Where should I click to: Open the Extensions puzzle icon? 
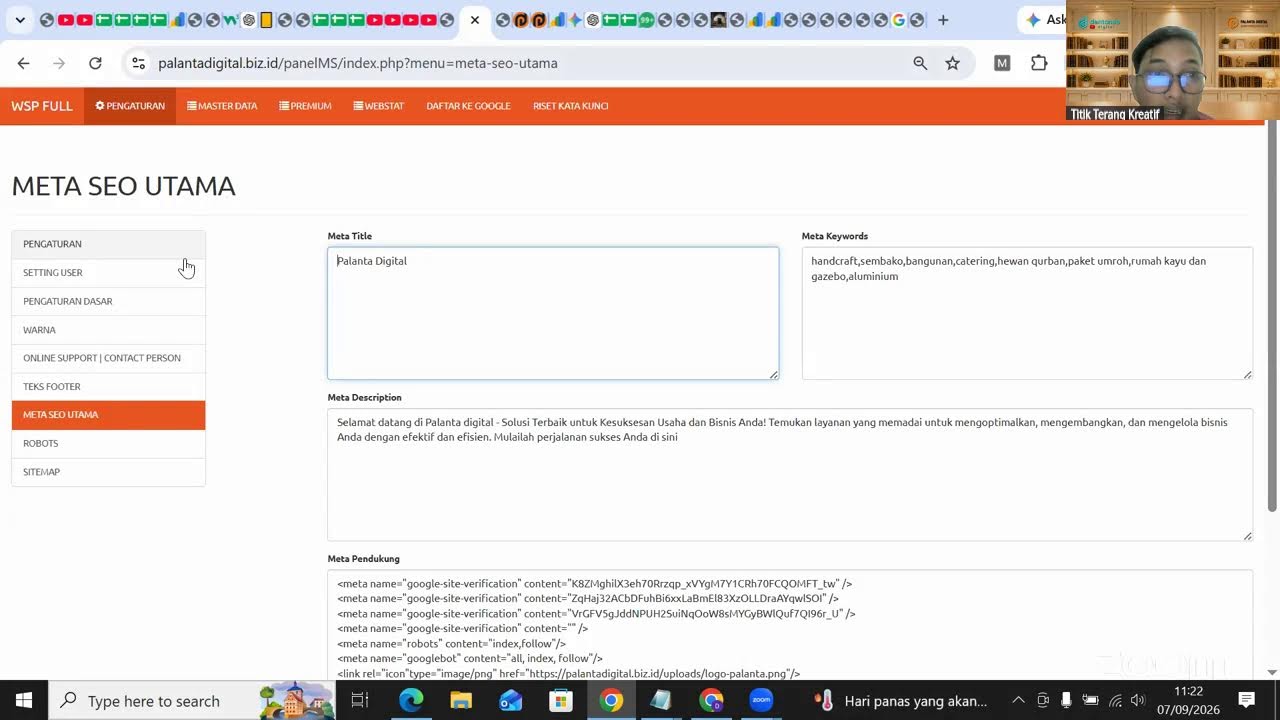(x=1039, y=63)
